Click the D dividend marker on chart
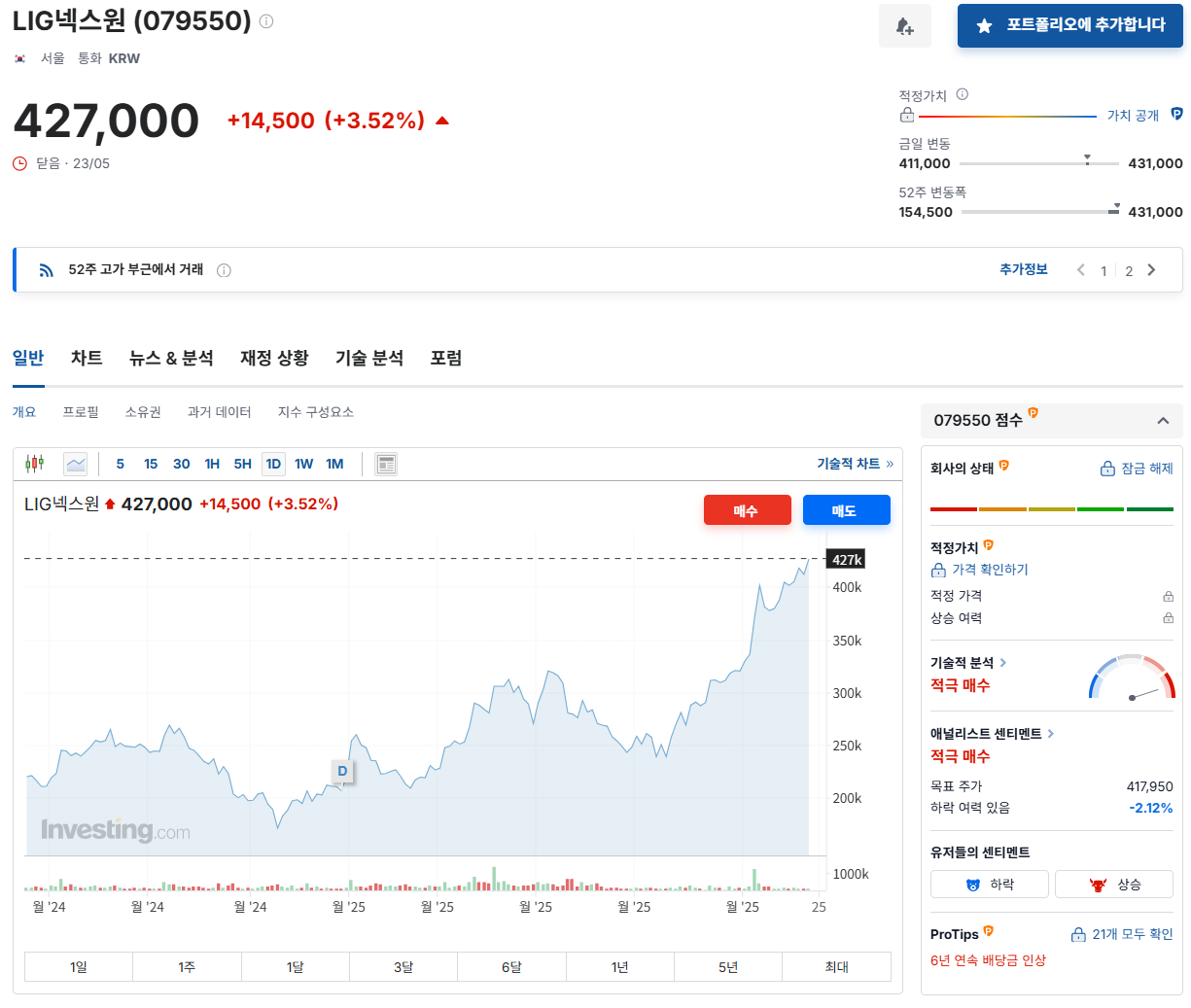 click(342, 771)
